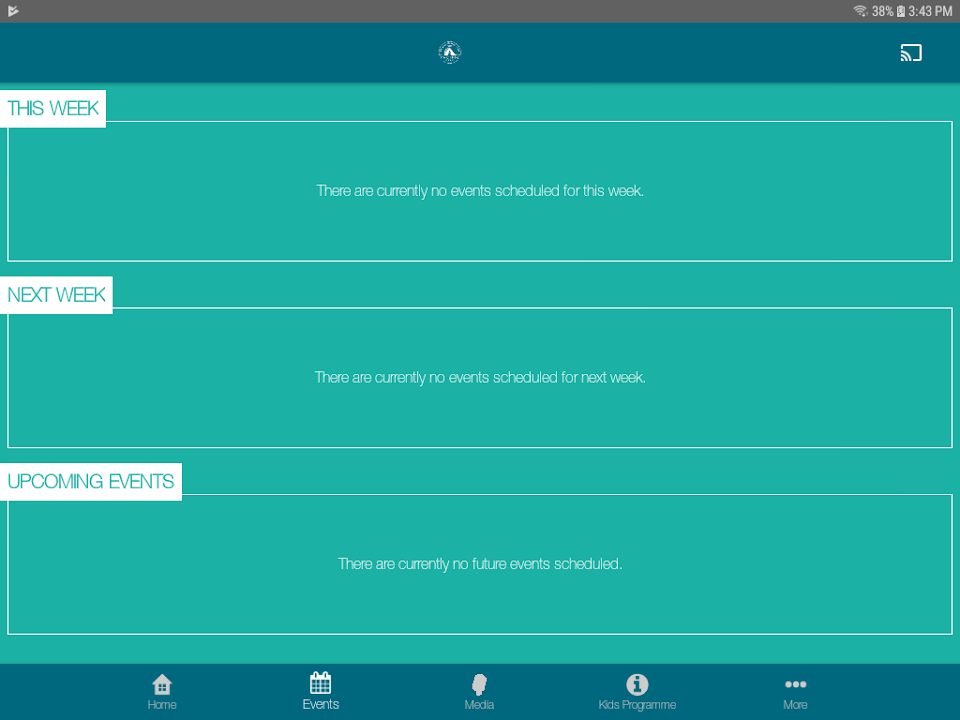The height and width of the screenshot is (720, 960).
Task: Click the 3:43 PM clock
Action: [x=930, y=11]
